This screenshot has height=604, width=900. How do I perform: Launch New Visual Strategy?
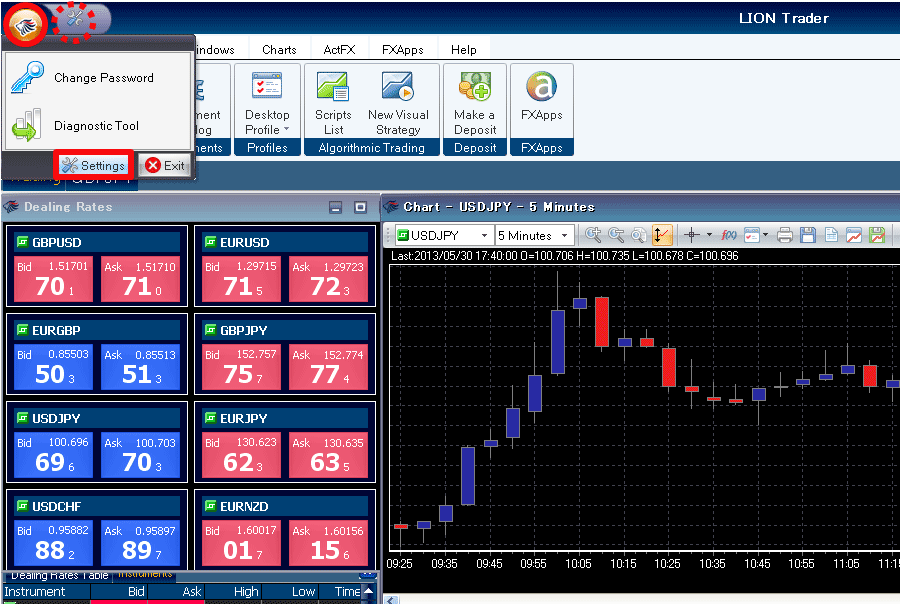tap(398, 104)
